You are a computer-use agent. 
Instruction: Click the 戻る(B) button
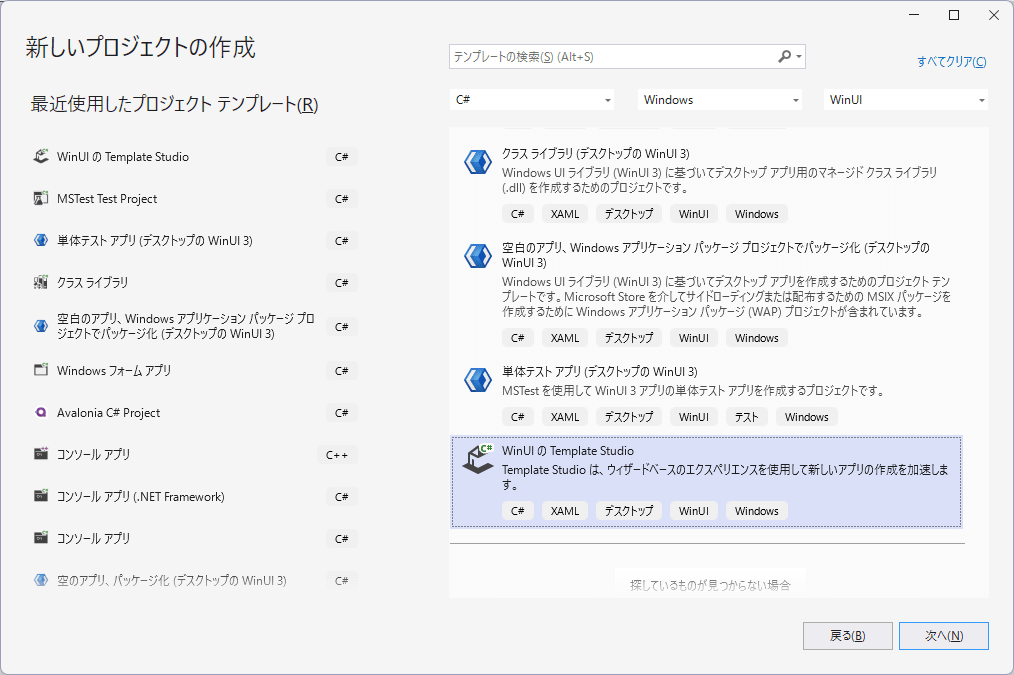pyautogui.click(x=848, y=636)
